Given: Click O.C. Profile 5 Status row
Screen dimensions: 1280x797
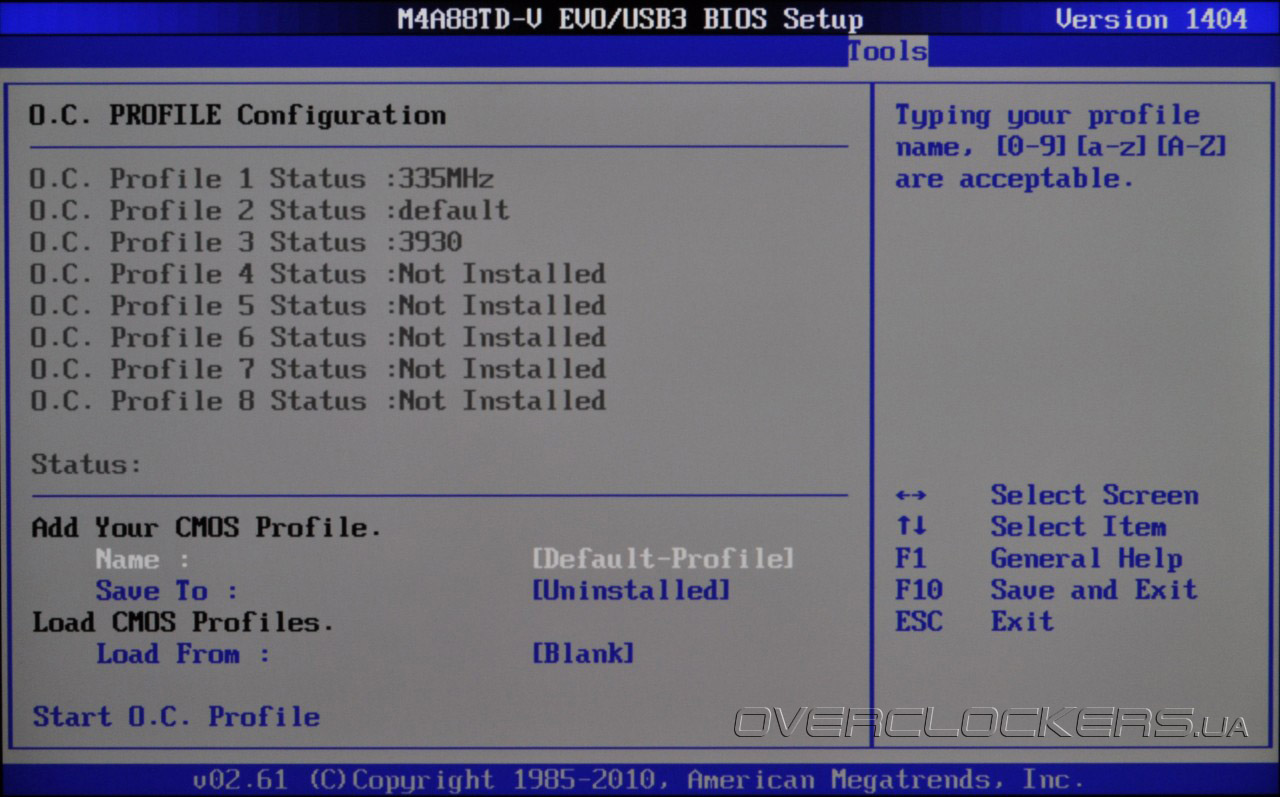Looking at the screenshot, I should (x=318, y=306).
